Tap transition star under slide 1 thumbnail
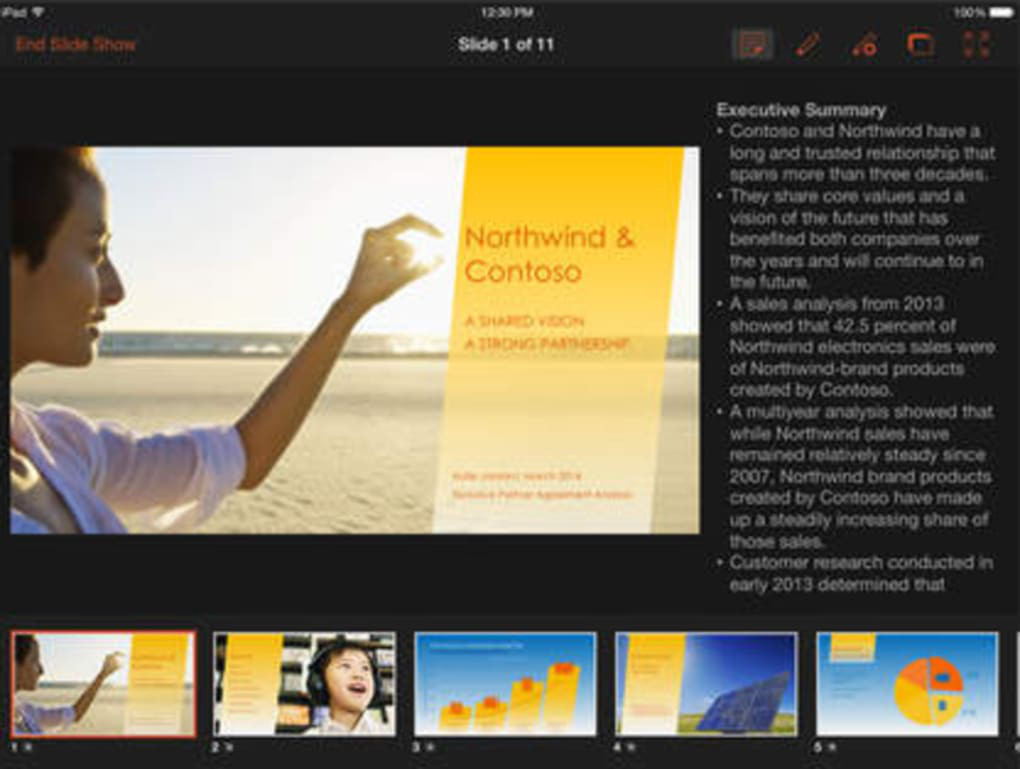 pos(27,748)
